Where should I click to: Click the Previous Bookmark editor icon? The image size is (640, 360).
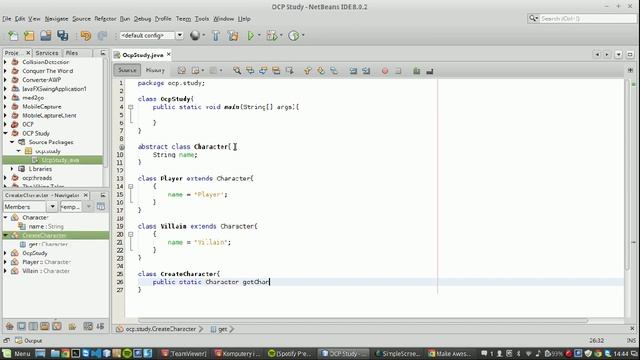click(308, 71)
